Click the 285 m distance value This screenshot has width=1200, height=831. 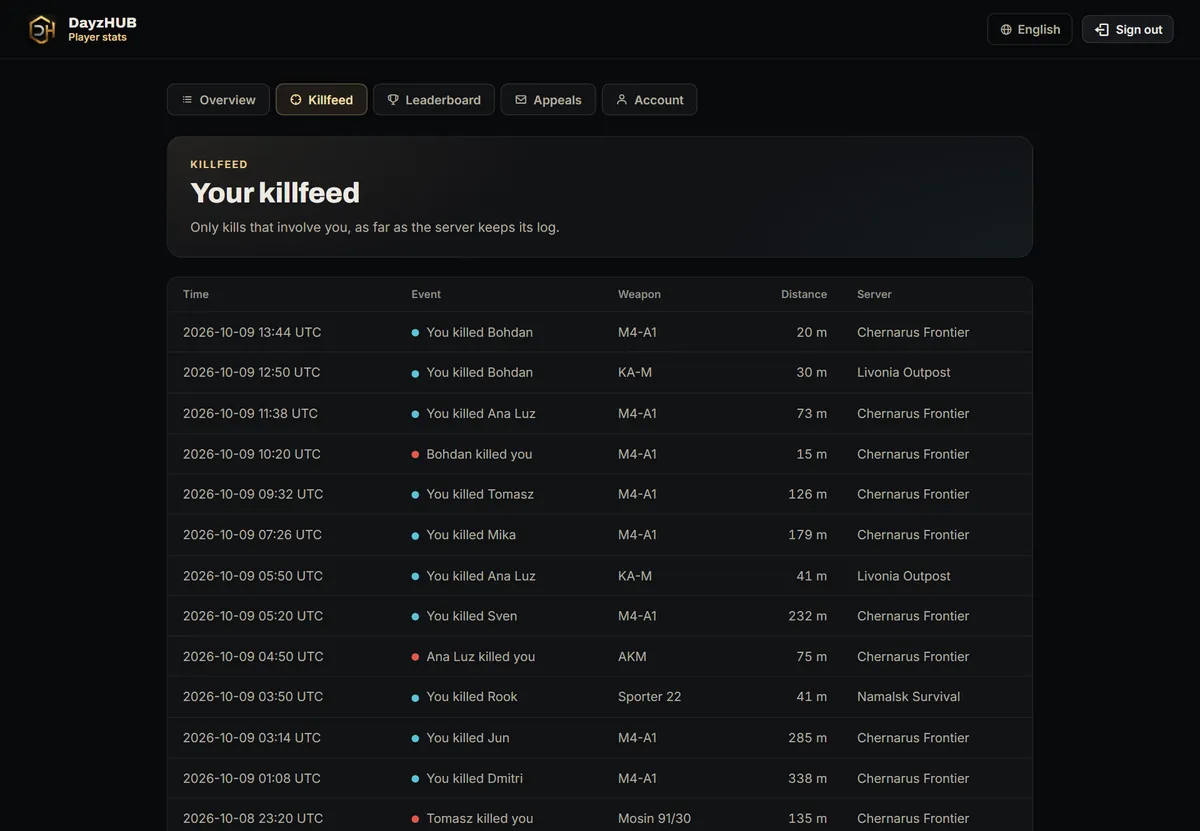[807, 738]
